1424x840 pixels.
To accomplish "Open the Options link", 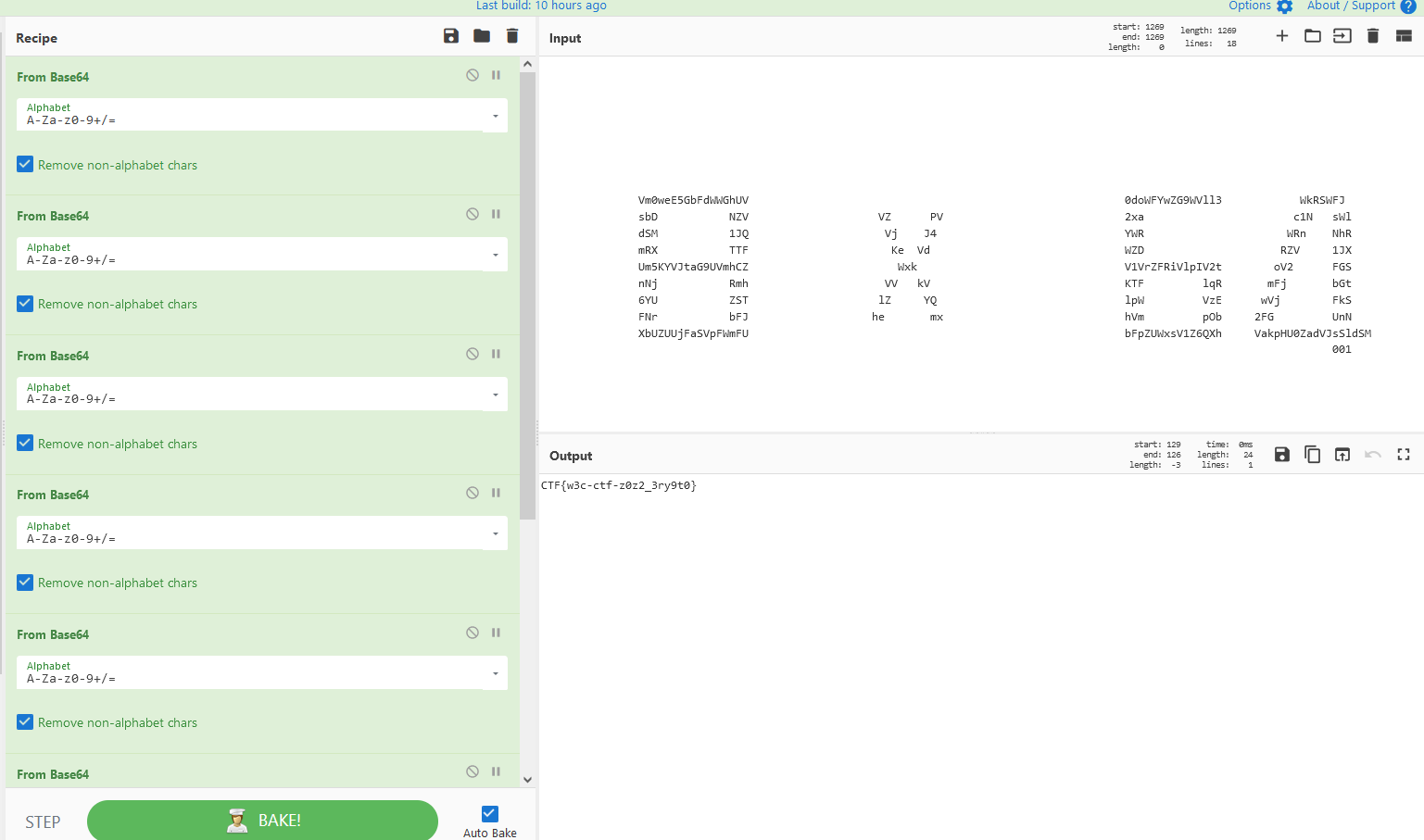I will (1250, 6).
